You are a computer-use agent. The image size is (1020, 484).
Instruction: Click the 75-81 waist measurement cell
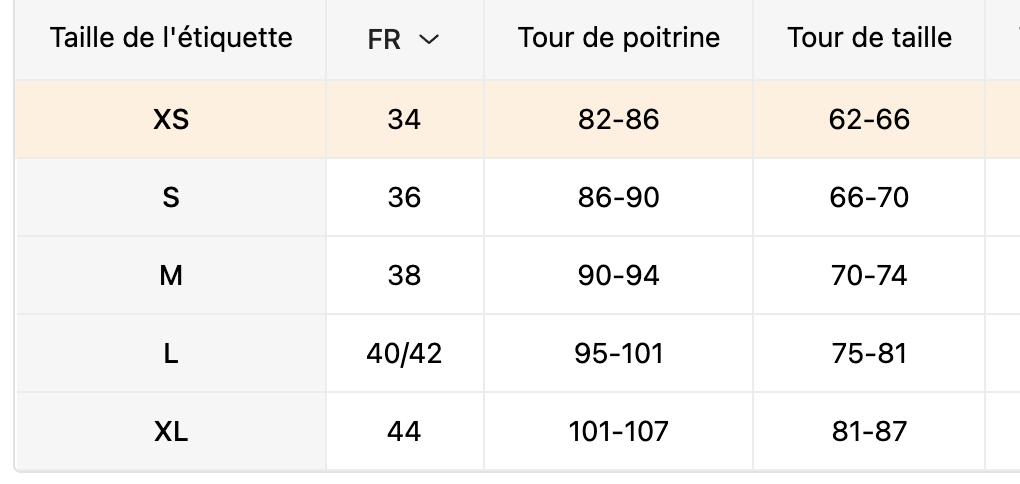coord(869,353)
